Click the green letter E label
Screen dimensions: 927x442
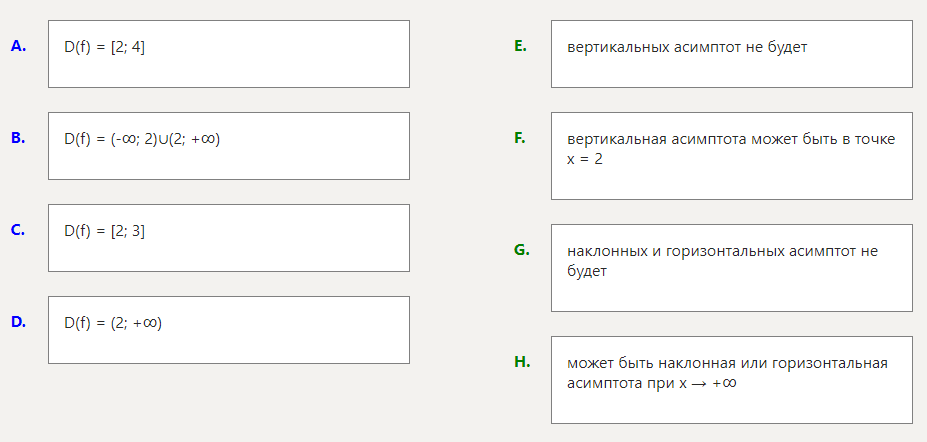[x=520, y=46]
